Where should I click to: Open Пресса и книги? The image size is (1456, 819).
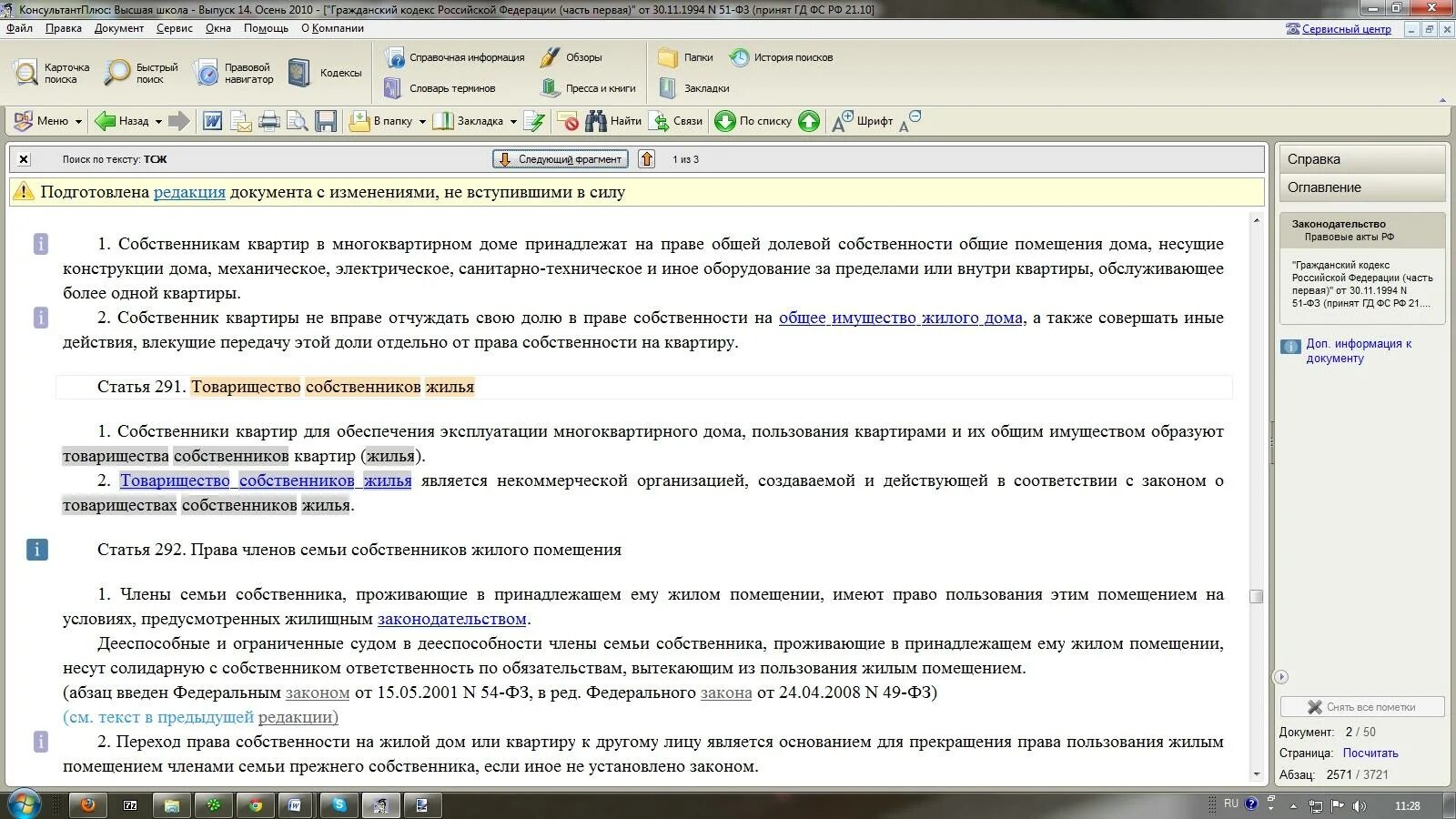coord(589,88)
